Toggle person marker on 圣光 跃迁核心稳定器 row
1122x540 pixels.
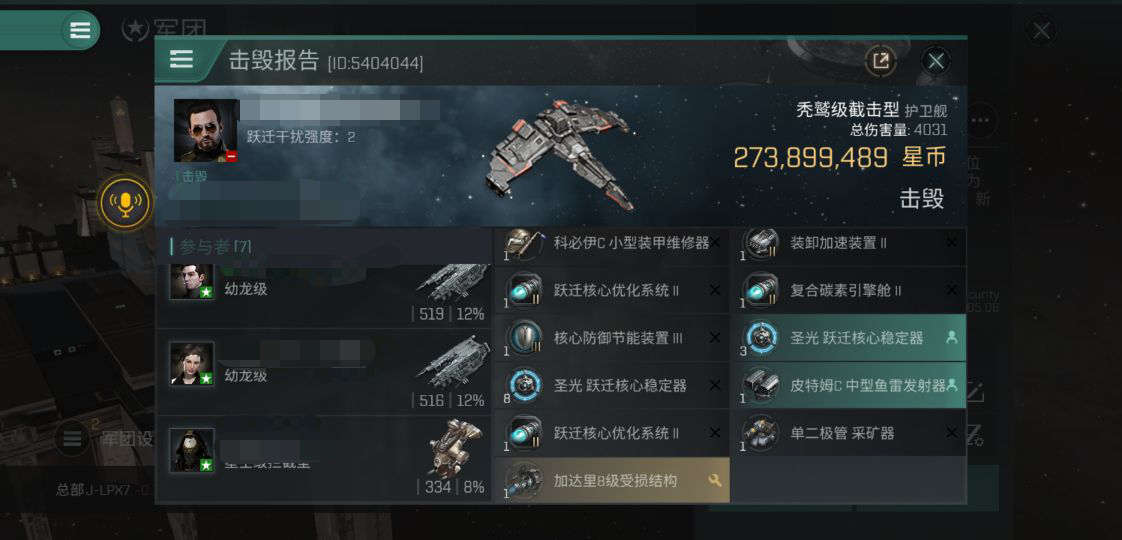point(951,338)
